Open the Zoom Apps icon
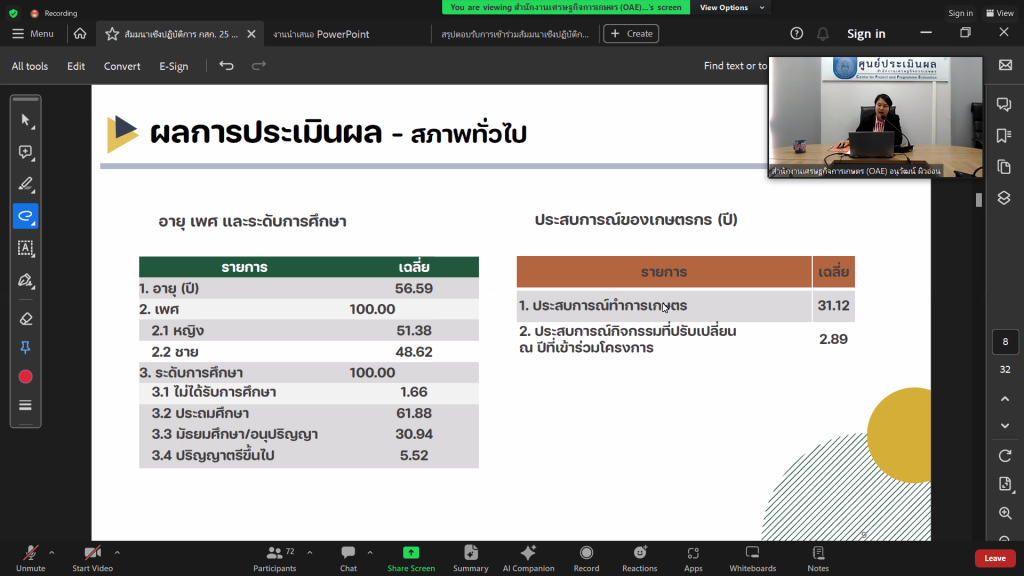 (693, 559)
